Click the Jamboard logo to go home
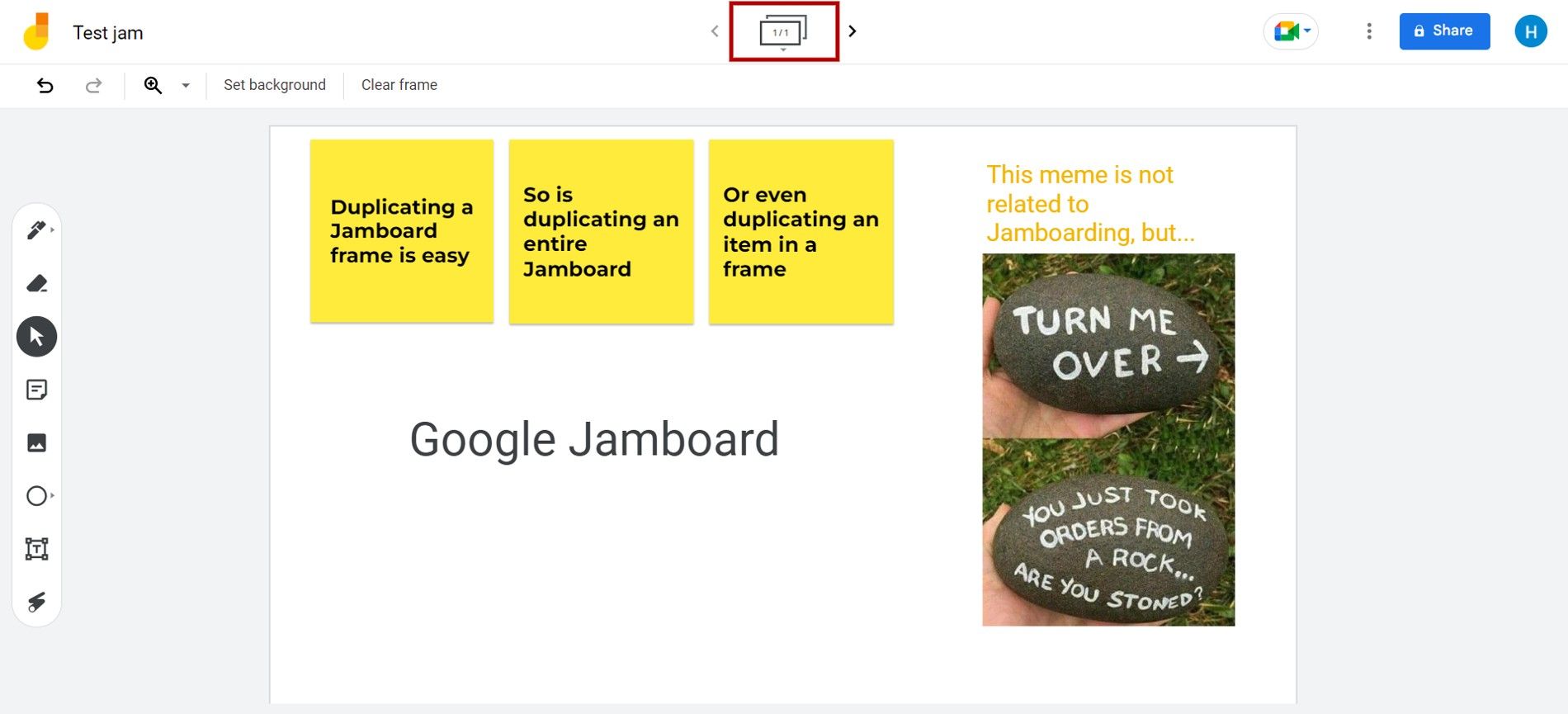The width and height of the screenshot is (1568, 714). click(36, 31)
